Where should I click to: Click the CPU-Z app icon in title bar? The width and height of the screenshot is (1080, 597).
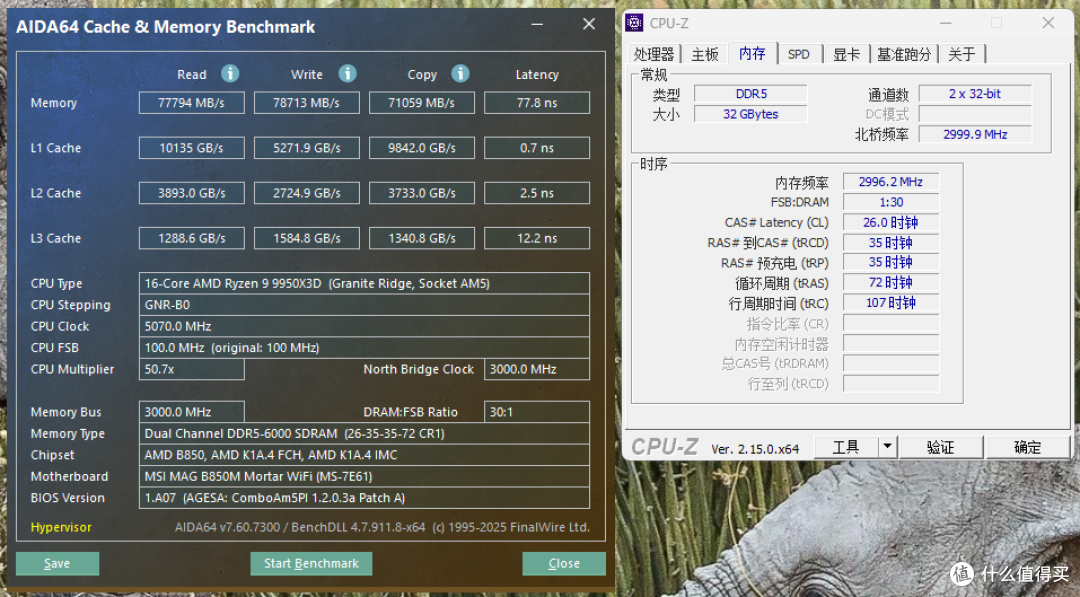(634, 23)
